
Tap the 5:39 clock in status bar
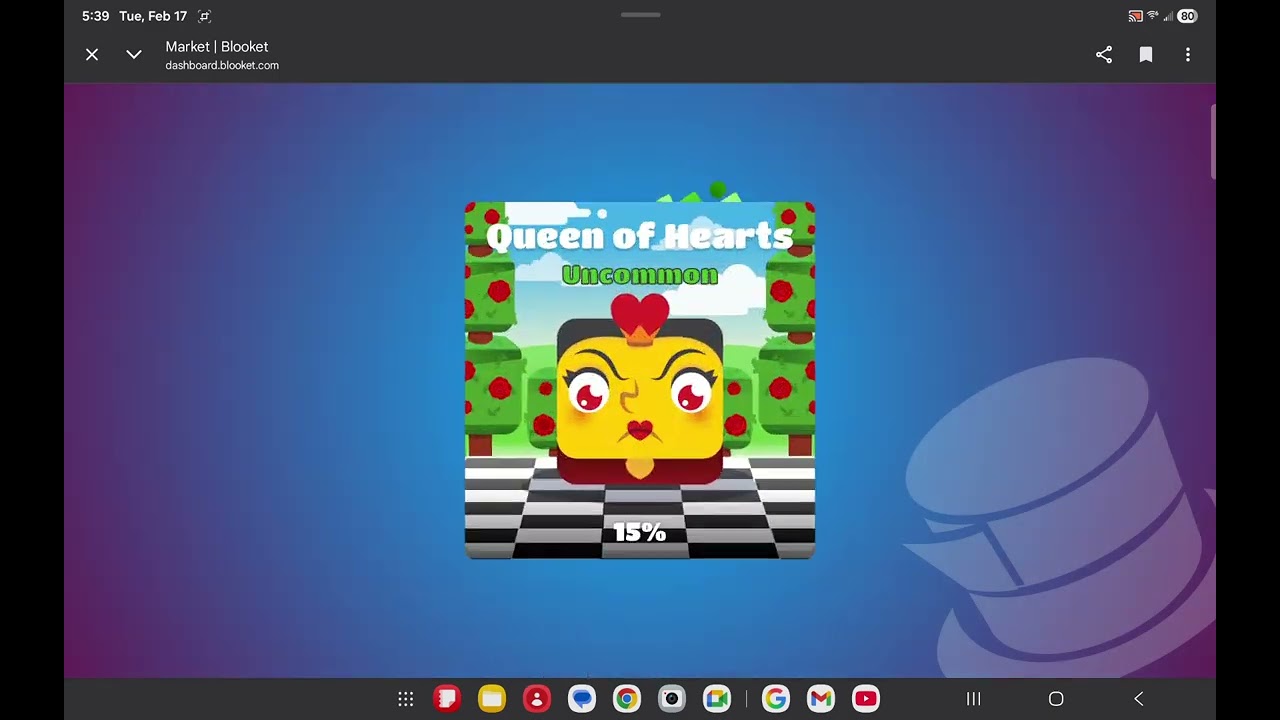point(95,16)
